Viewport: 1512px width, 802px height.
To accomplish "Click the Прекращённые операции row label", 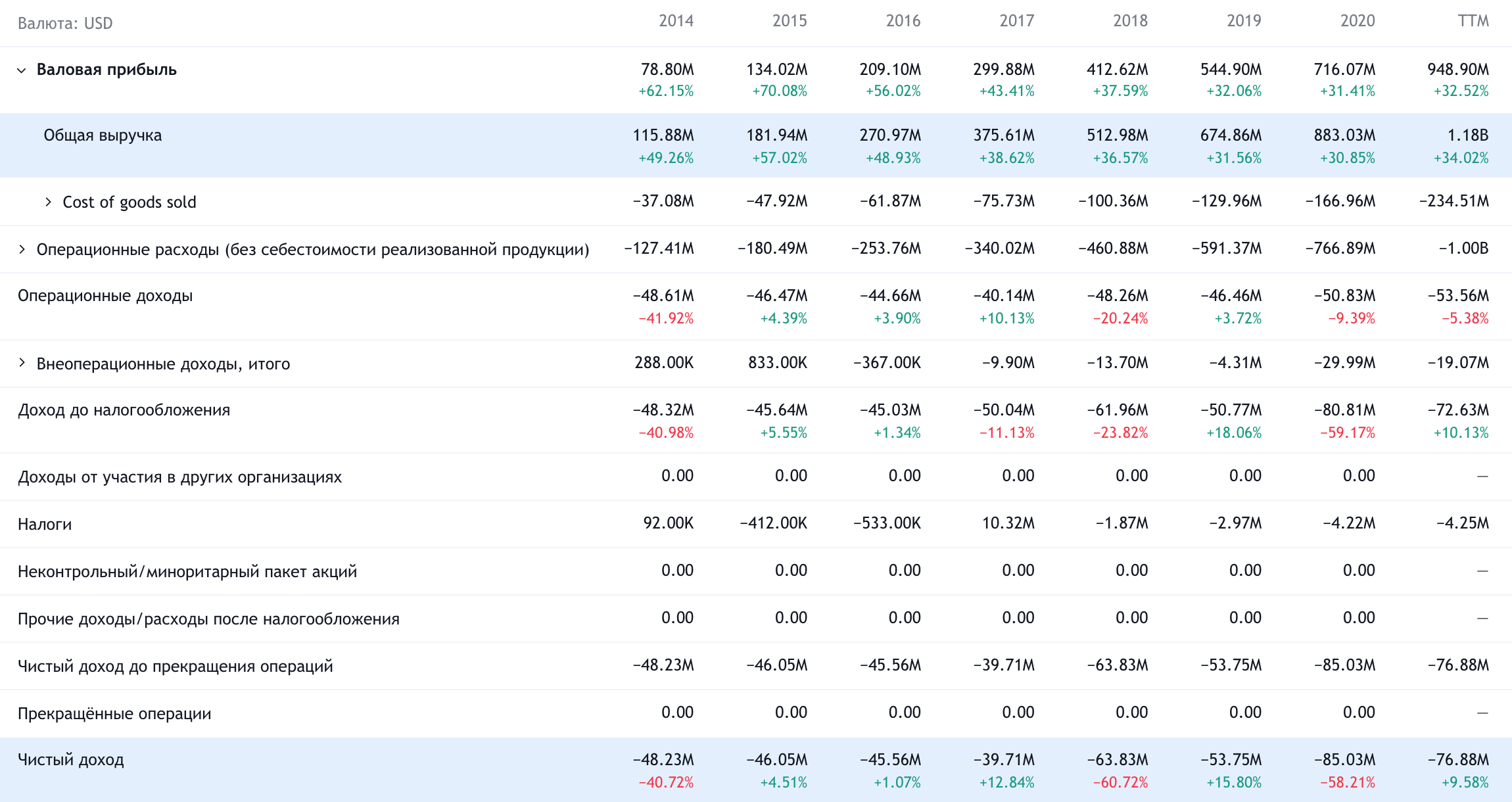I will [x=114, y=714].
